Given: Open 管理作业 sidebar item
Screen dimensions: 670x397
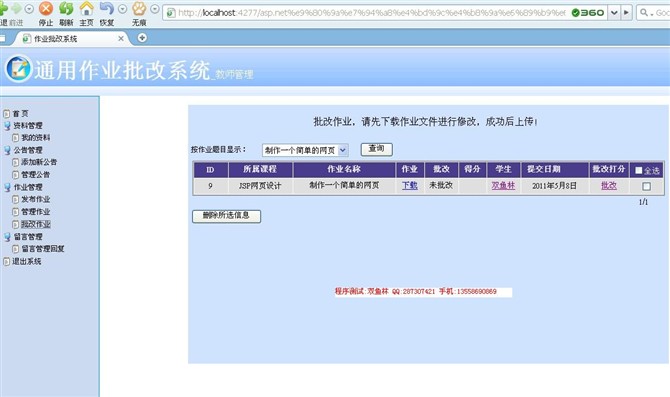Looking at the screenshot, I should click(36, 212).
